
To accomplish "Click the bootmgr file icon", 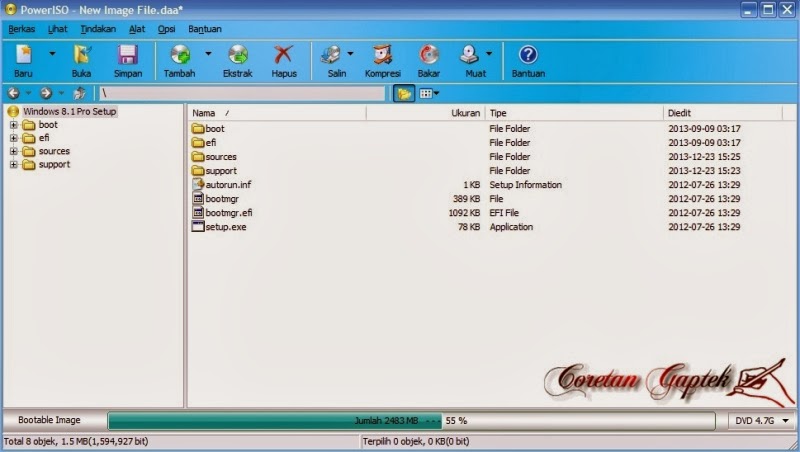I will (x=198, y=198).
